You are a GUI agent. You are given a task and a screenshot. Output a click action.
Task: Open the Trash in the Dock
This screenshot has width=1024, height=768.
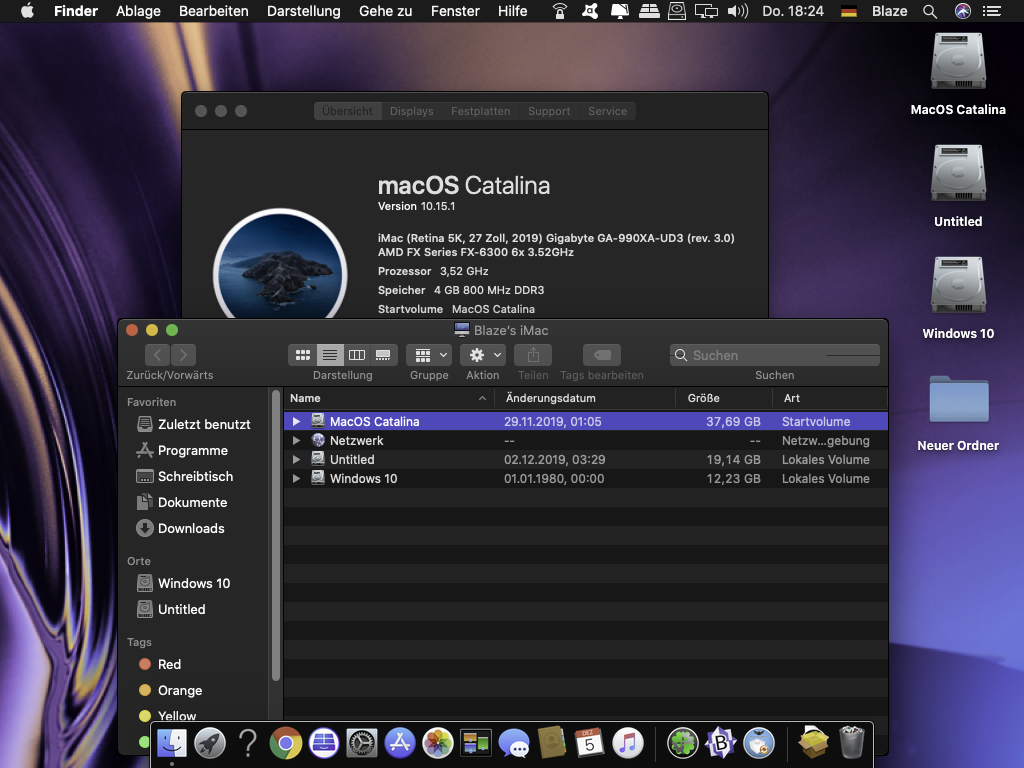[x=851, y=743]
